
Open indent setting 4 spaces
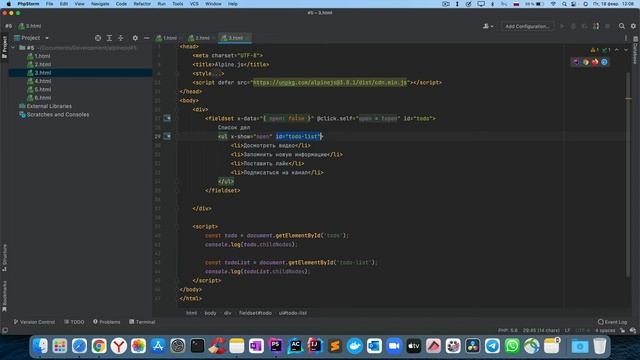tap(605, 330)
